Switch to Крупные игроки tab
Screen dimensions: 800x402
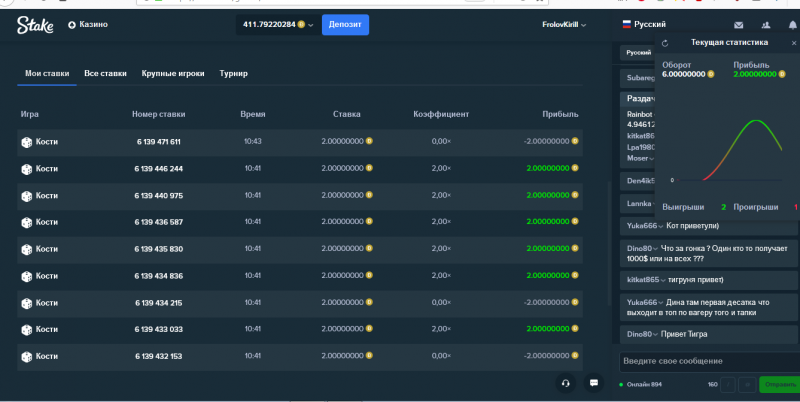pos(173,73)
